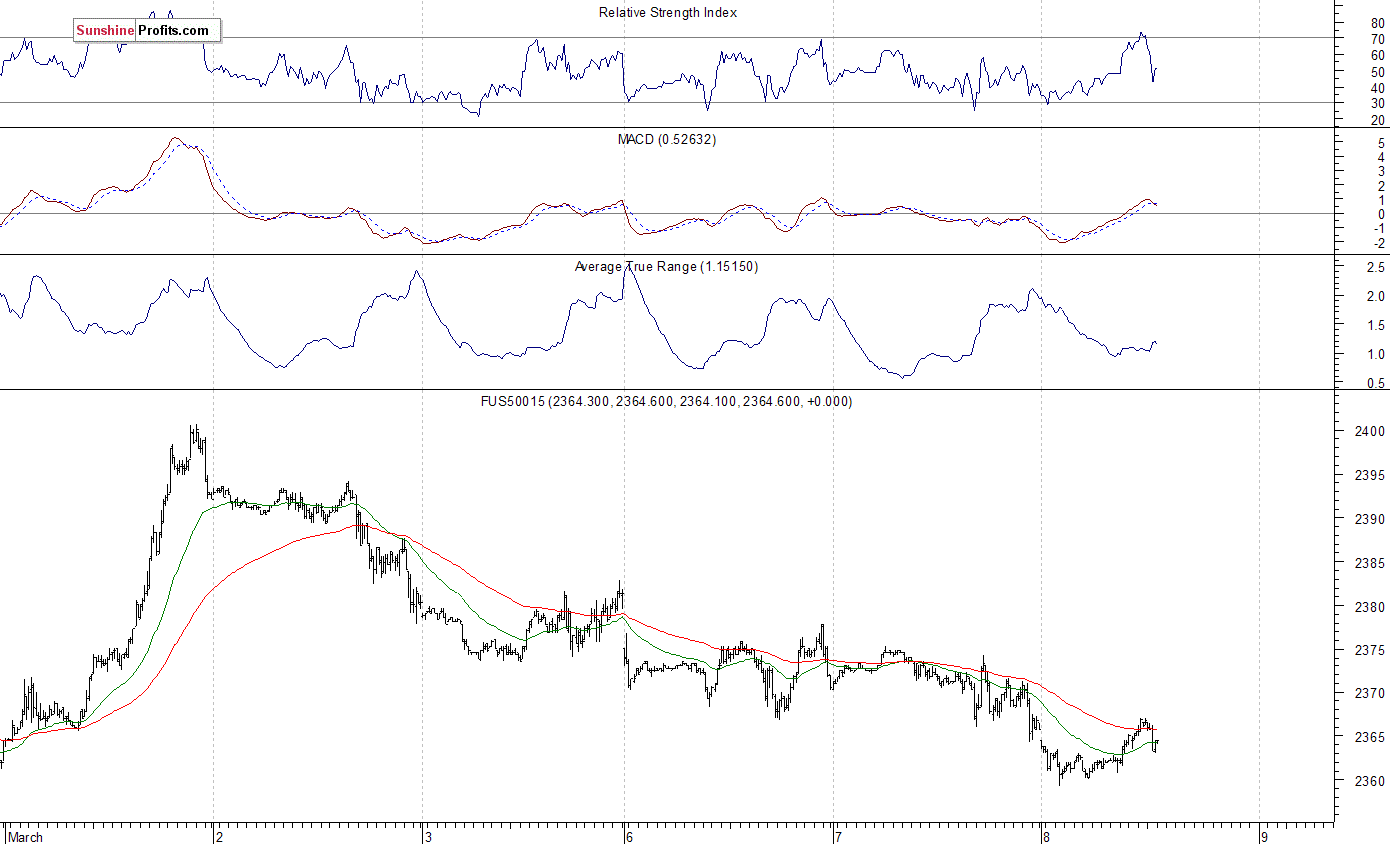The width and height of the screenshot is (1390, 844).
Task: Click the RSI axis value 20
Action: click(1378, 120)
